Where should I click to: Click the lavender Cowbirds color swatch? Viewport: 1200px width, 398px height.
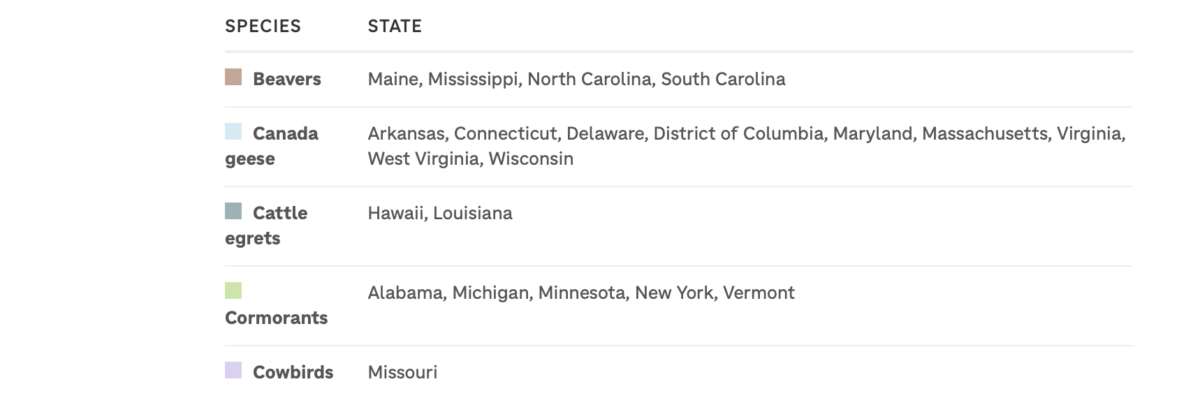click(233, 370)
